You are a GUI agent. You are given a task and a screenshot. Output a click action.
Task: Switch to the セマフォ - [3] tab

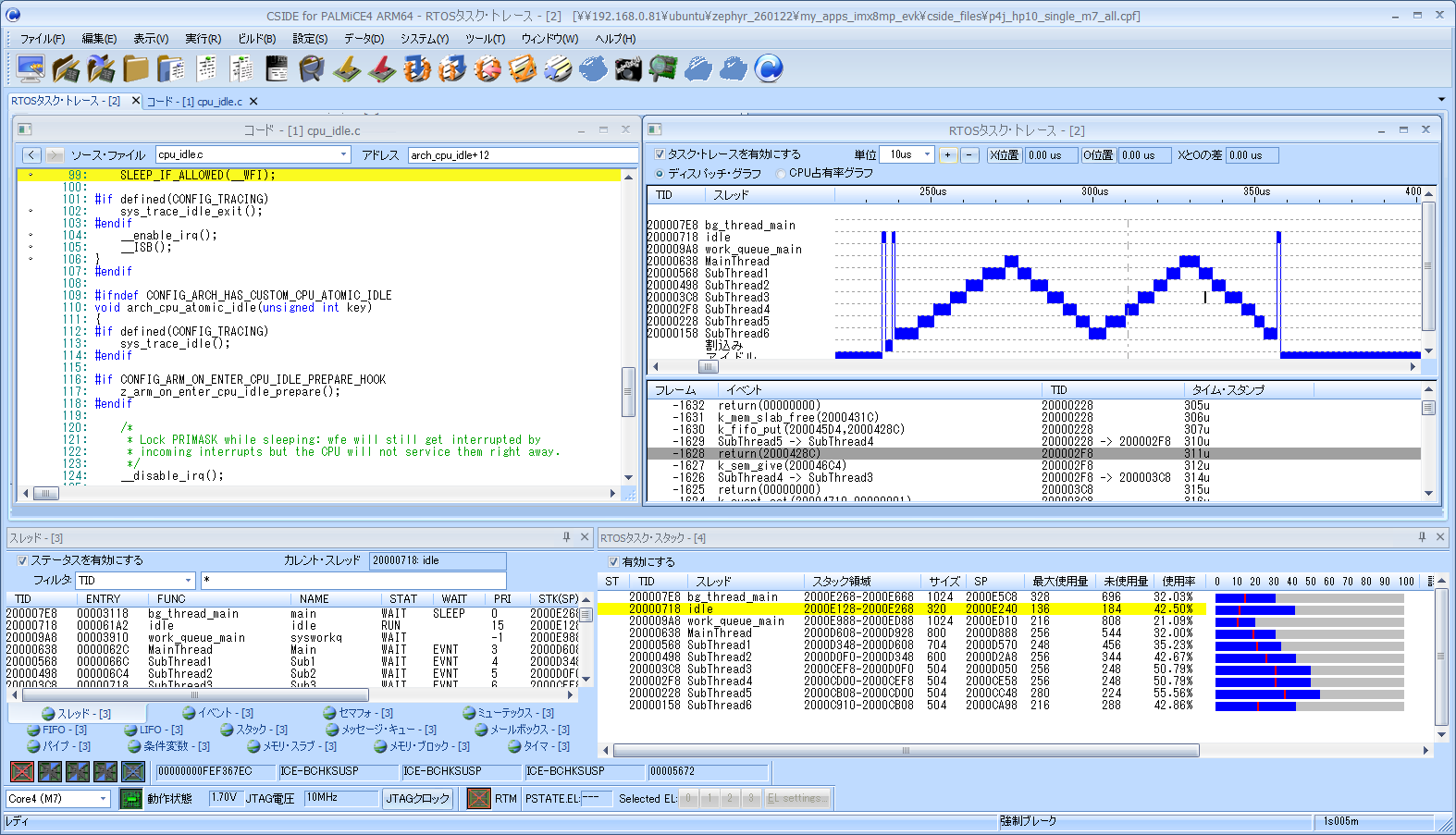pos(358,714)
